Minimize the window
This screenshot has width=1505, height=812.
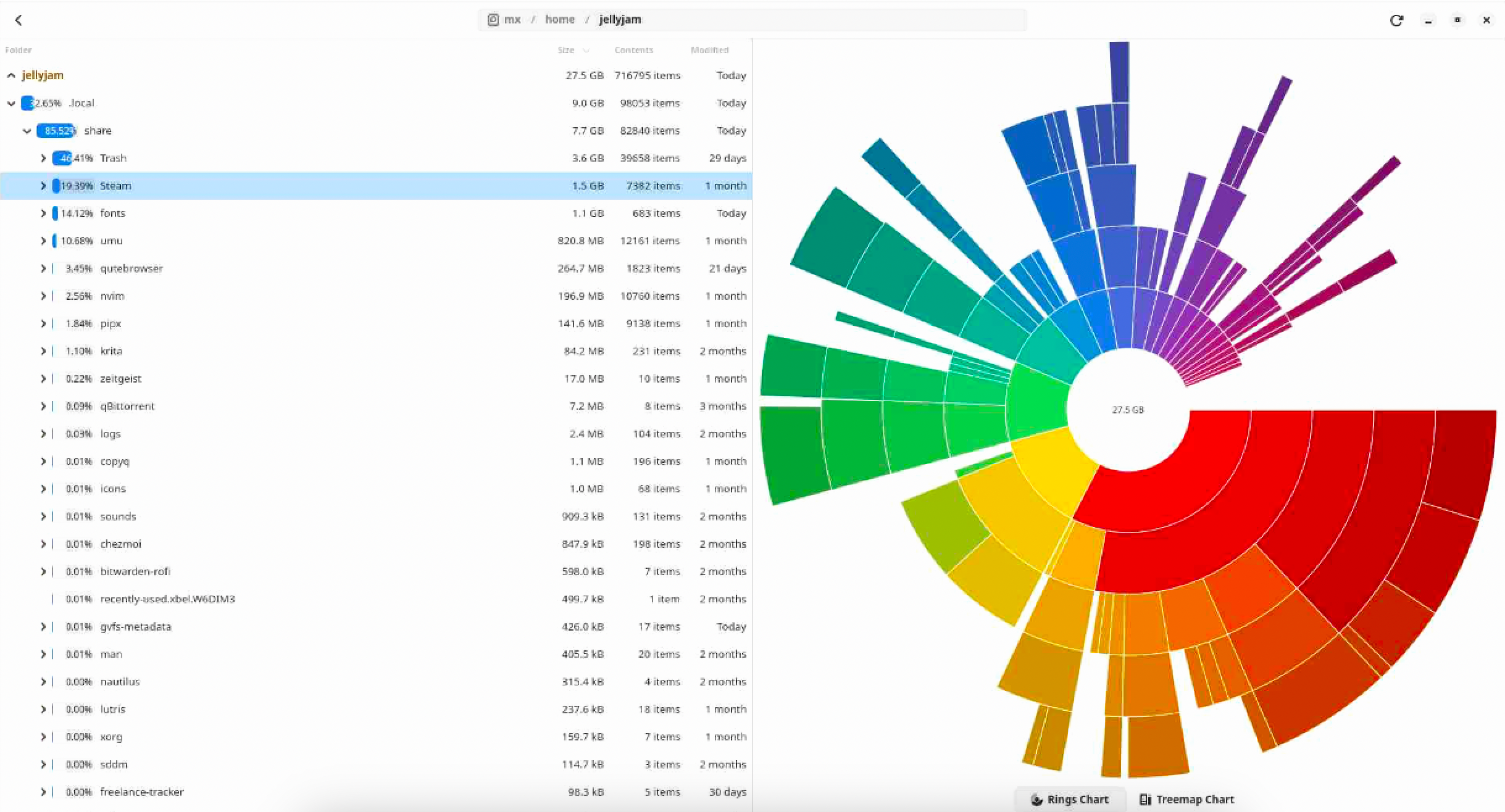click(x=1428, y=20)
